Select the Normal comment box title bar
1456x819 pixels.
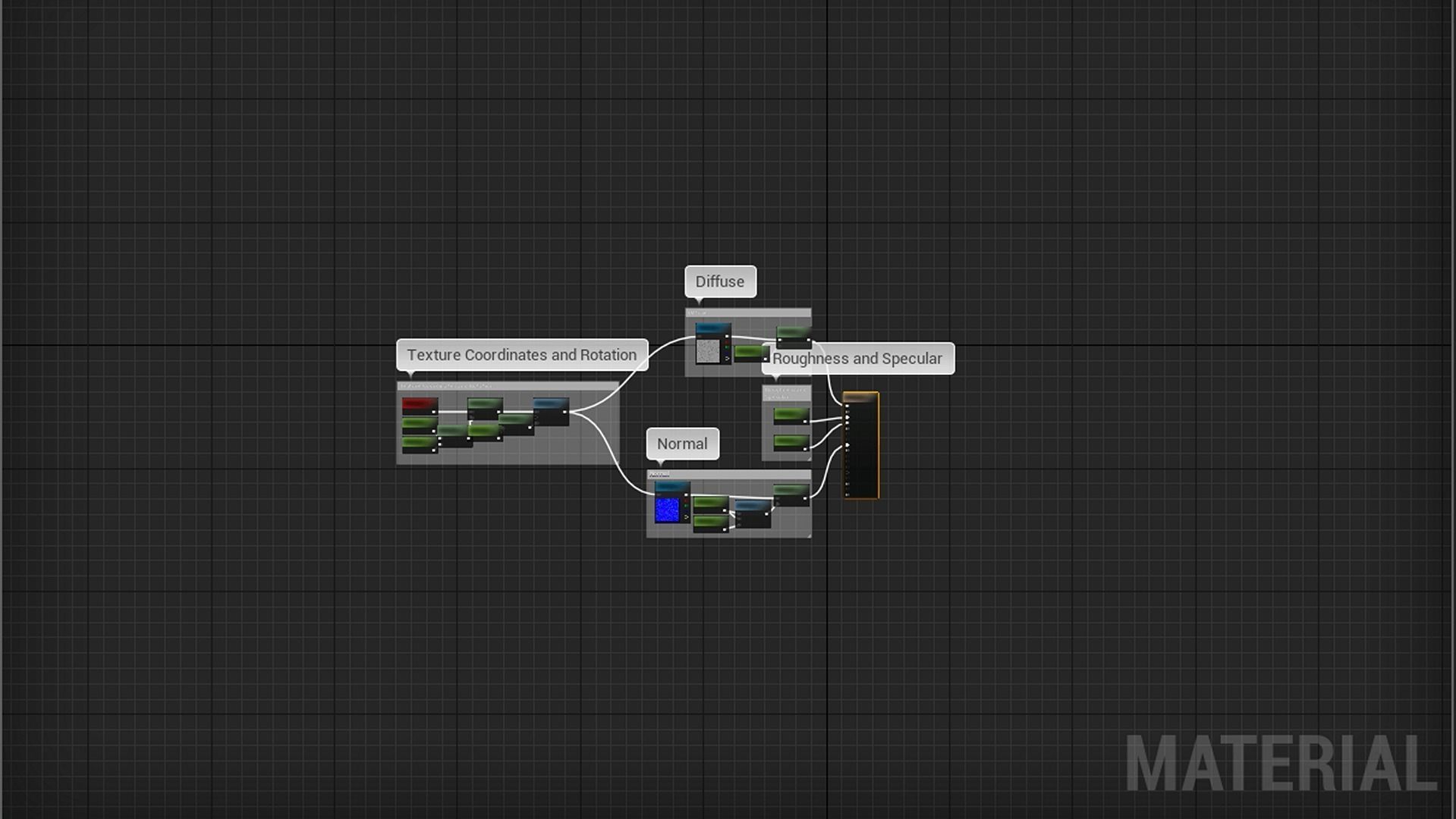(728, 475)
